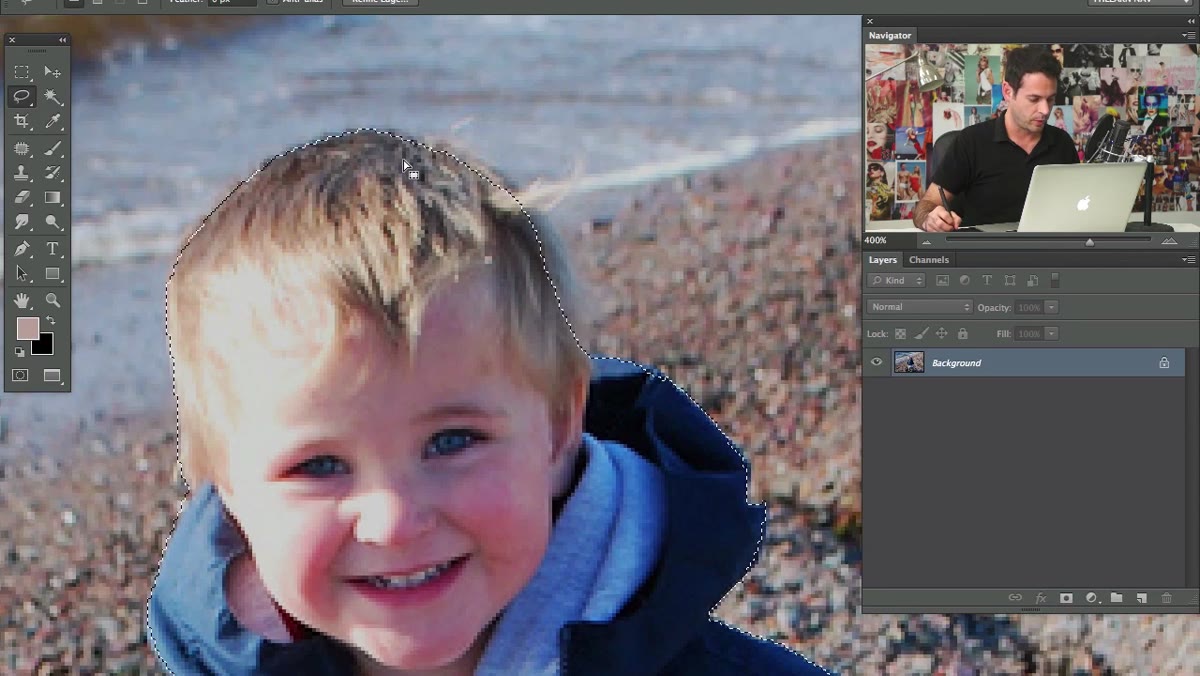Image resolution: width=1200 pixels, height=676 pixels.
Task: Select the Zoom tool in toolbox
Action: [53, 300]
